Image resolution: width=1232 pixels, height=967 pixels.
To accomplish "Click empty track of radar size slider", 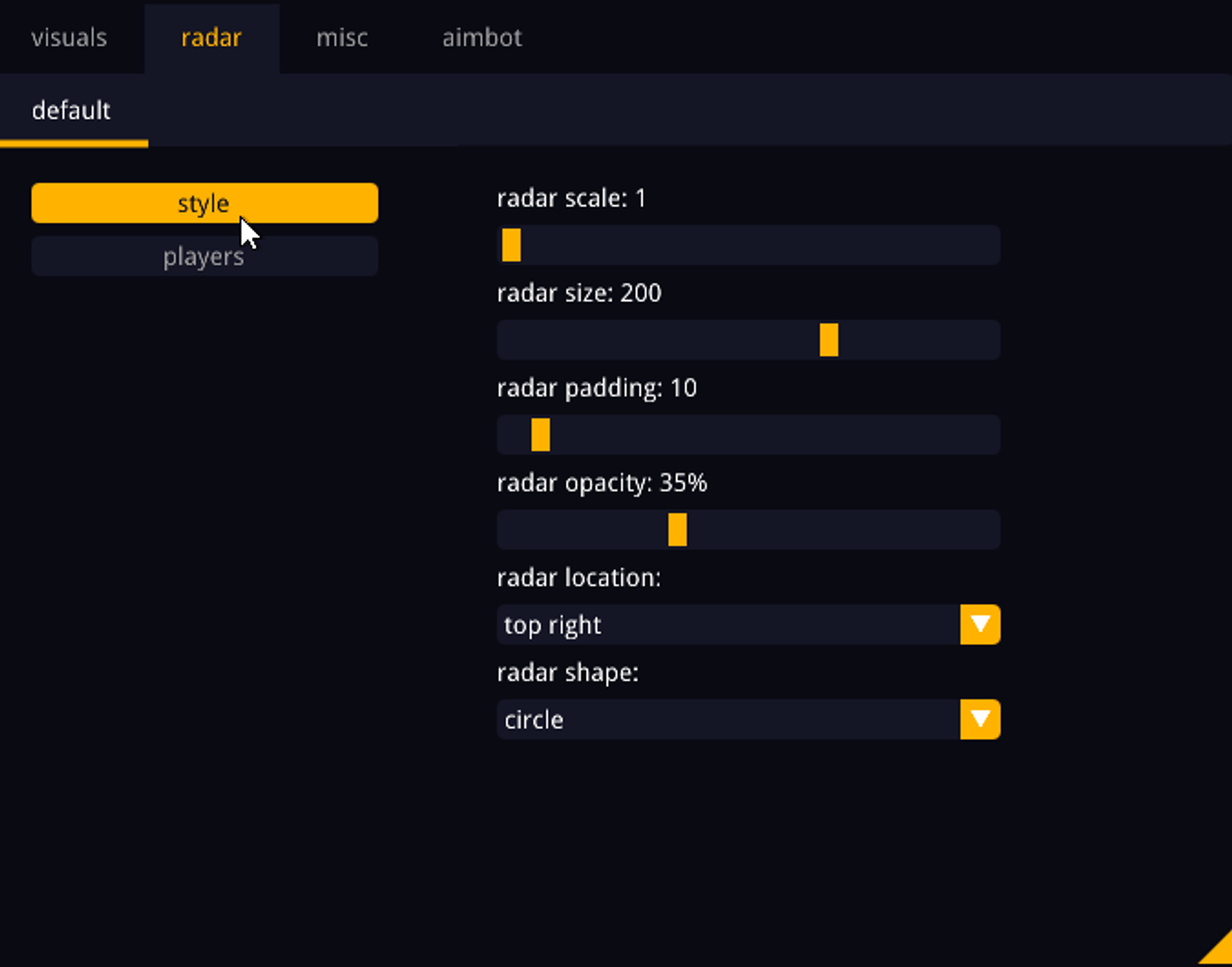I will [x=654, y=340].
